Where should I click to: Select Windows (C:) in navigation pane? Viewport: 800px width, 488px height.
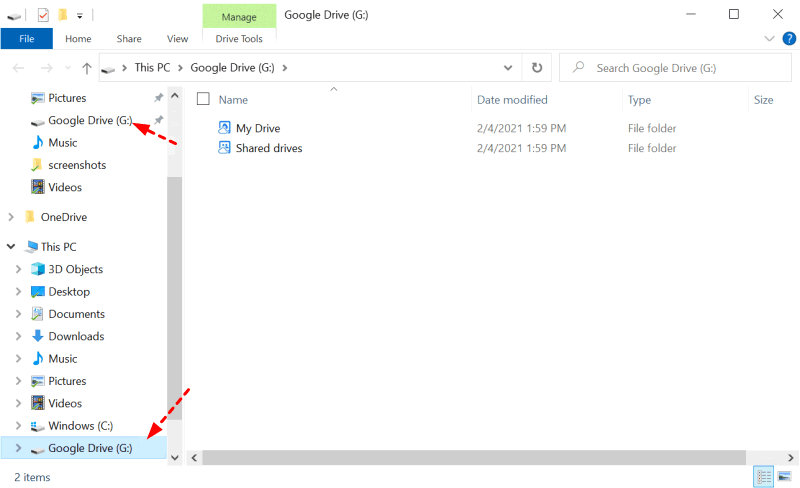[81, 426]
